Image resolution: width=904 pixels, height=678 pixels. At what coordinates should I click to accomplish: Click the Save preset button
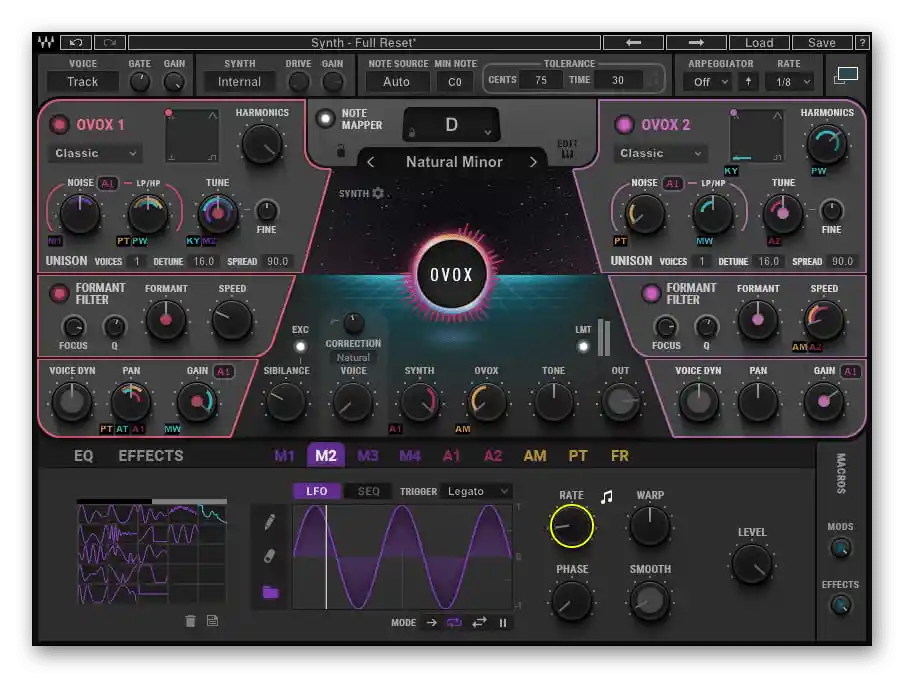(822, 43)
